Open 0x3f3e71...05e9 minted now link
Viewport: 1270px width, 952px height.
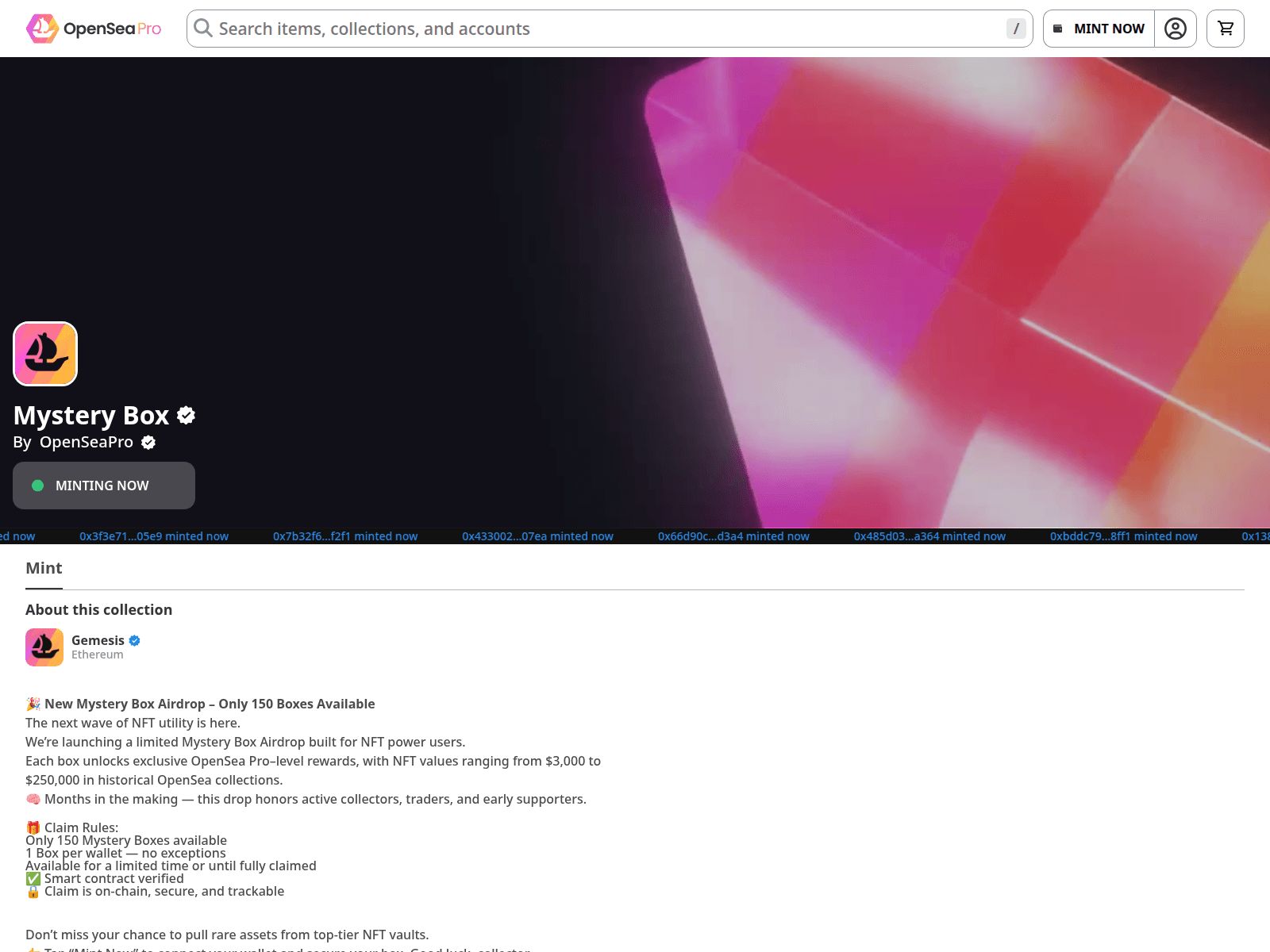(x=154, y=536)
